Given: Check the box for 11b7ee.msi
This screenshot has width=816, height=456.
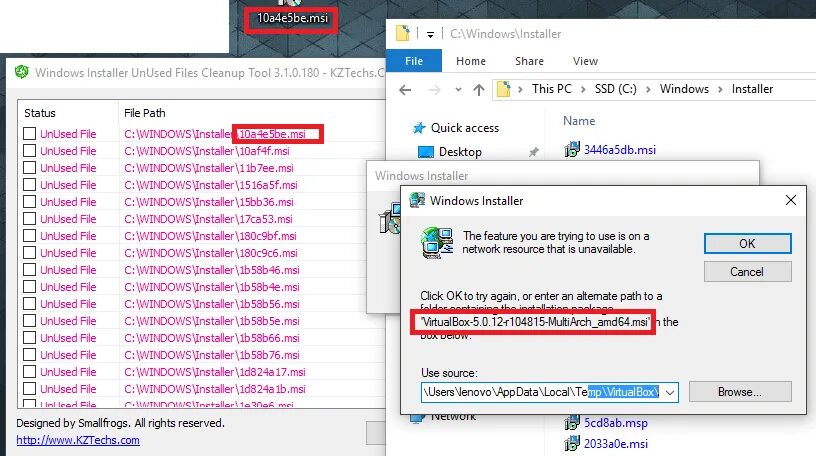Looking at the screenshot, I should [30, 168].
